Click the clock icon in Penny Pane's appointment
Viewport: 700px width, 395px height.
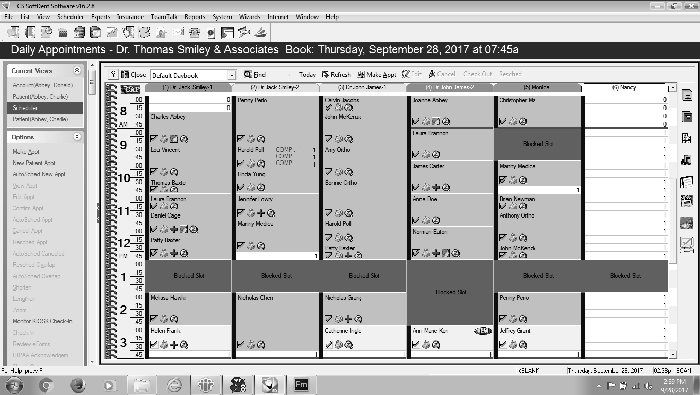(523, 319)
